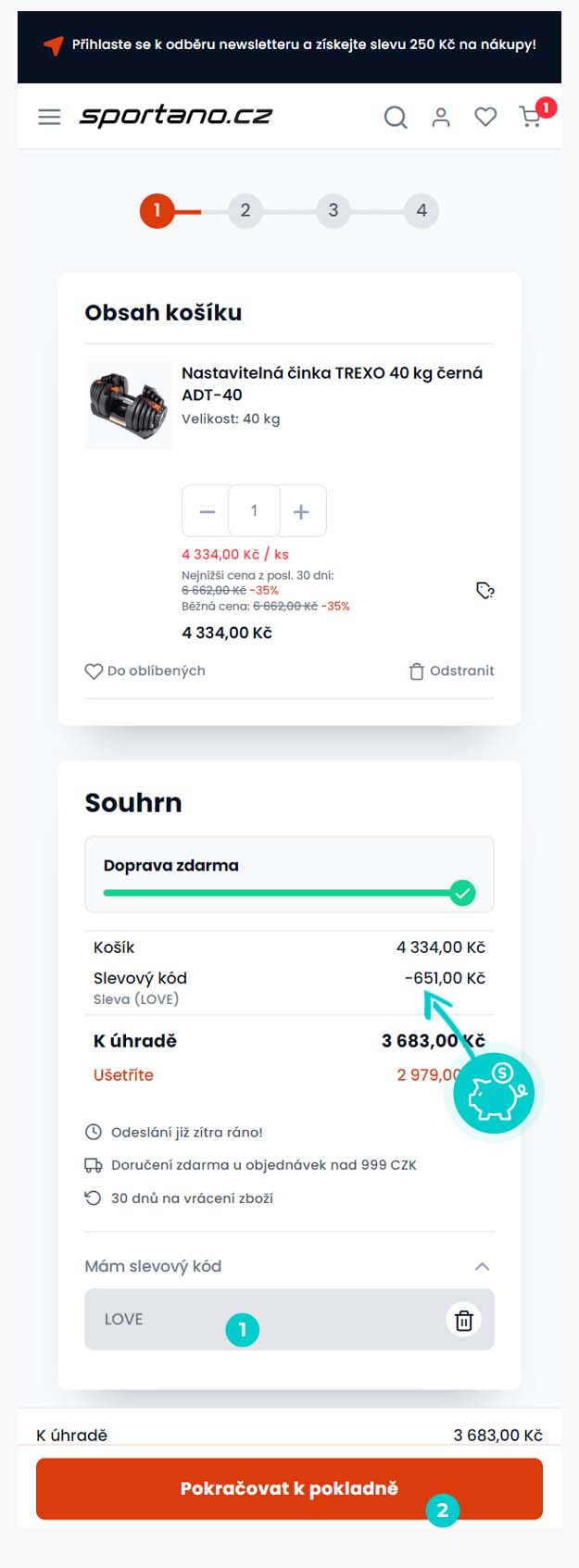
Task: Open the TREXO dumbbell product thumbnail
Action: click(x=129, y=406)
